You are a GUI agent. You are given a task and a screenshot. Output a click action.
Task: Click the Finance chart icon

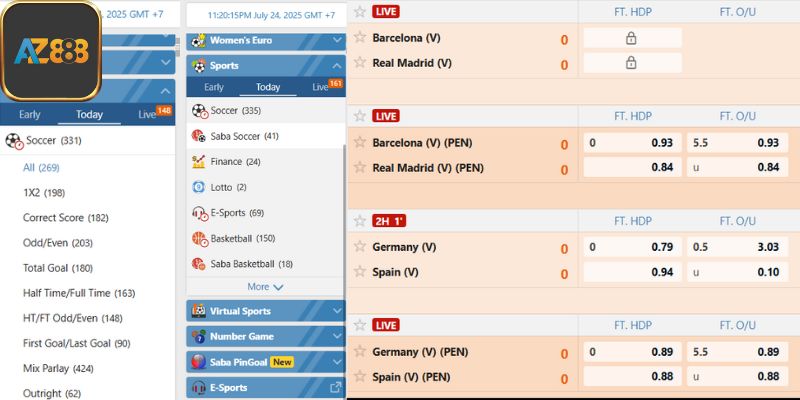click(x=199, y=161)
